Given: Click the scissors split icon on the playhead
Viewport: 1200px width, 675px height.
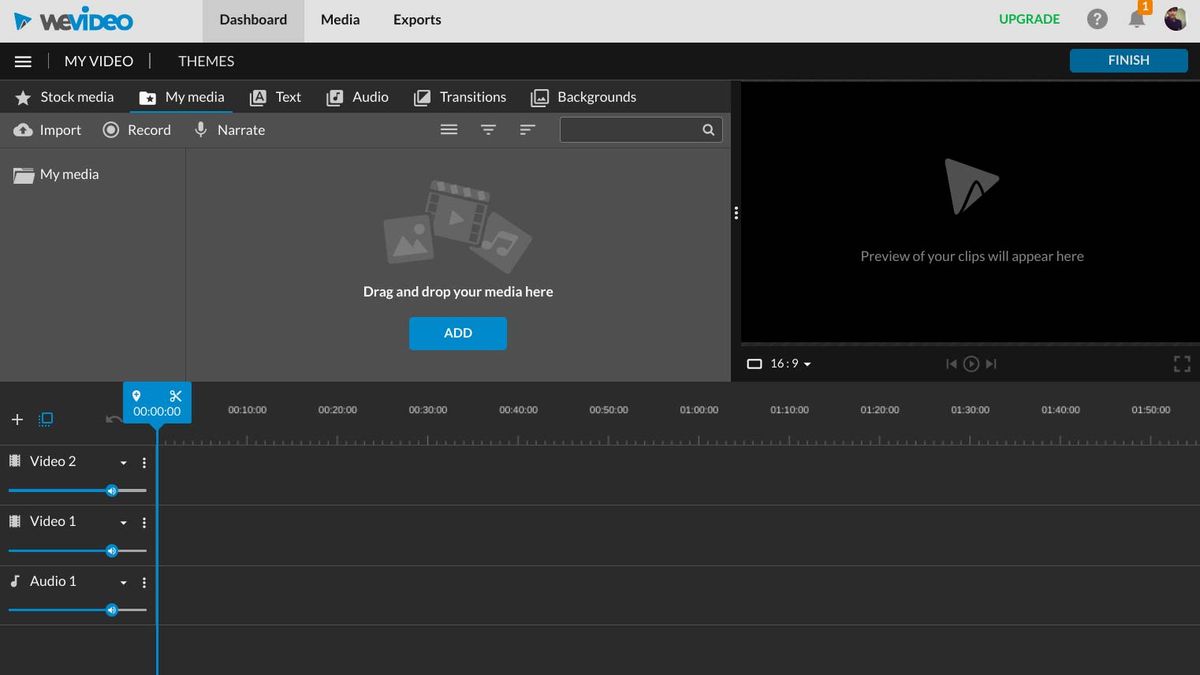Looking at the screenshot, I should coord(175,396).
